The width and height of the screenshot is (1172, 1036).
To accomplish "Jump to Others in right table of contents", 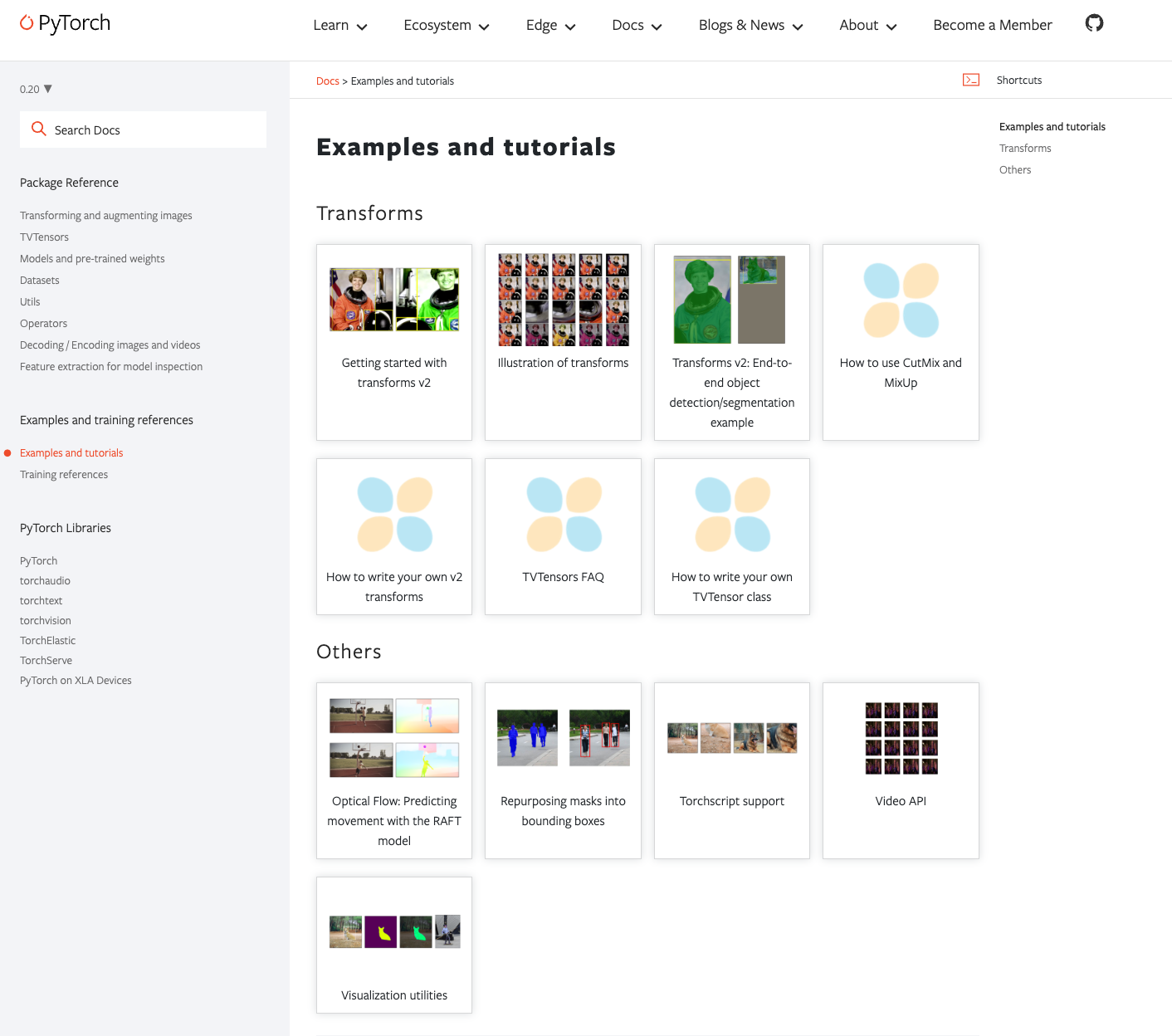I will point(1014,170).
